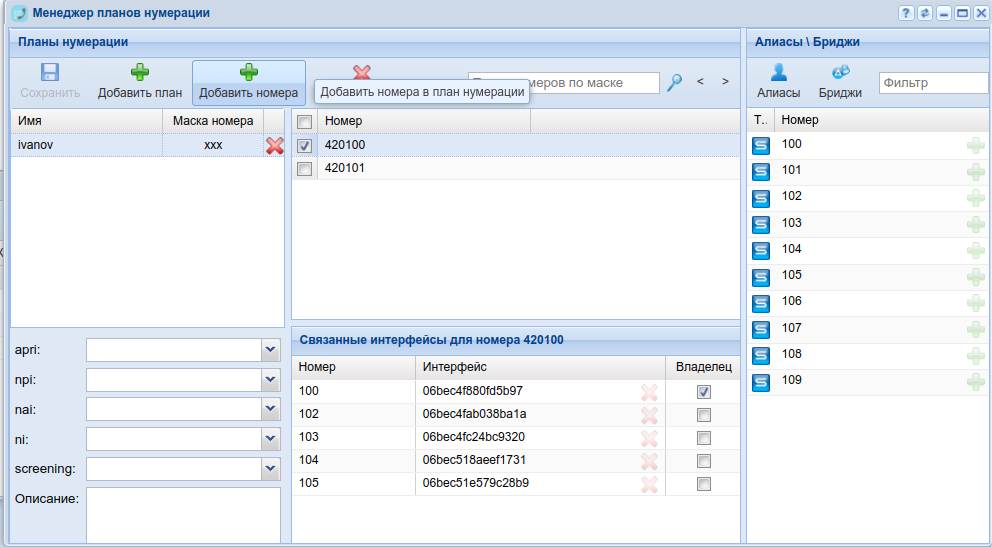This screenshot has width=992, height=547.
Task: Open the nai dropdown list
Action: pyautogui.click(x=270, y=409)
